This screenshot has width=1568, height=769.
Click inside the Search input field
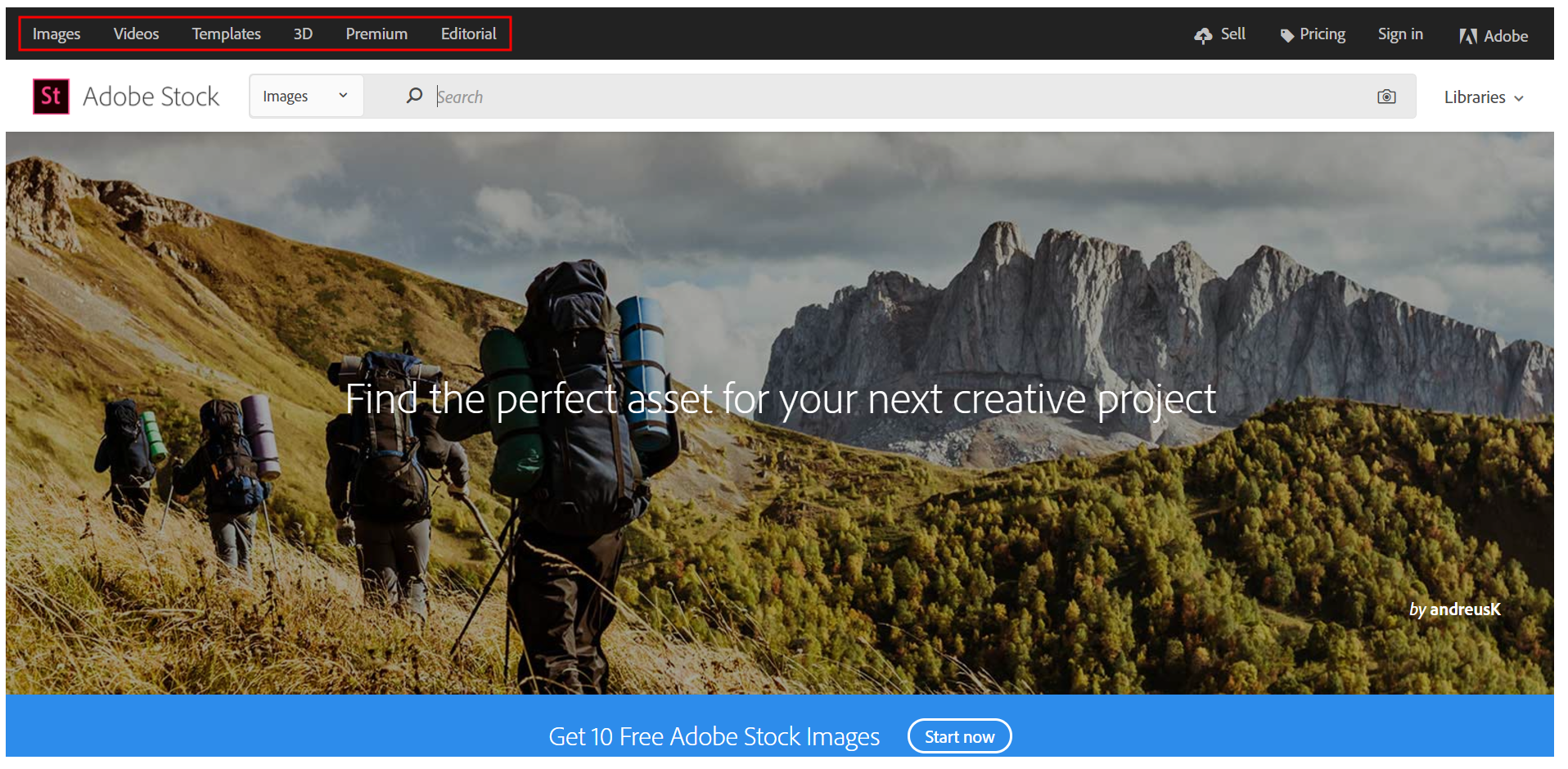tap(737, 96)
